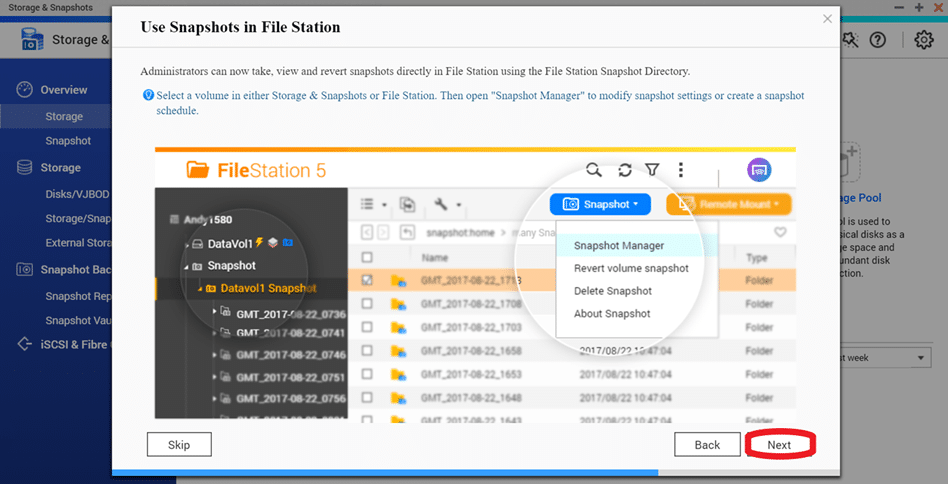Uncheck the GMT_2017-08-22_1713 row checkbox

[x=367, y=280]
